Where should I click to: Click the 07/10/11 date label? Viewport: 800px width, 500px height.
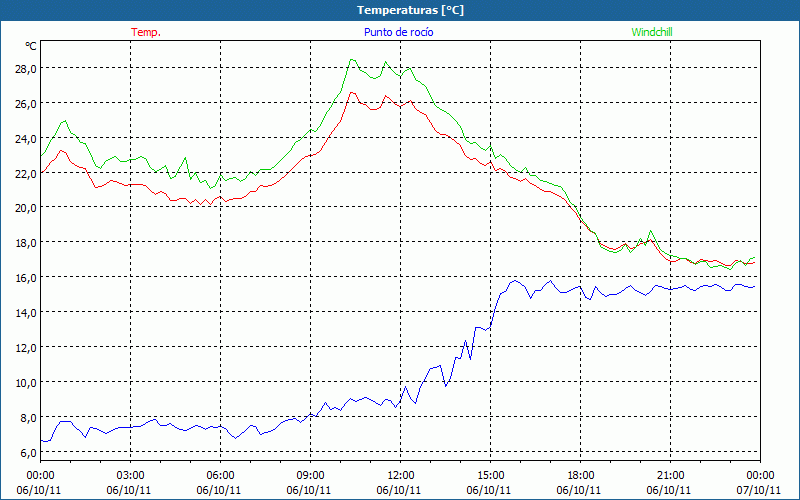pos(759,490)
